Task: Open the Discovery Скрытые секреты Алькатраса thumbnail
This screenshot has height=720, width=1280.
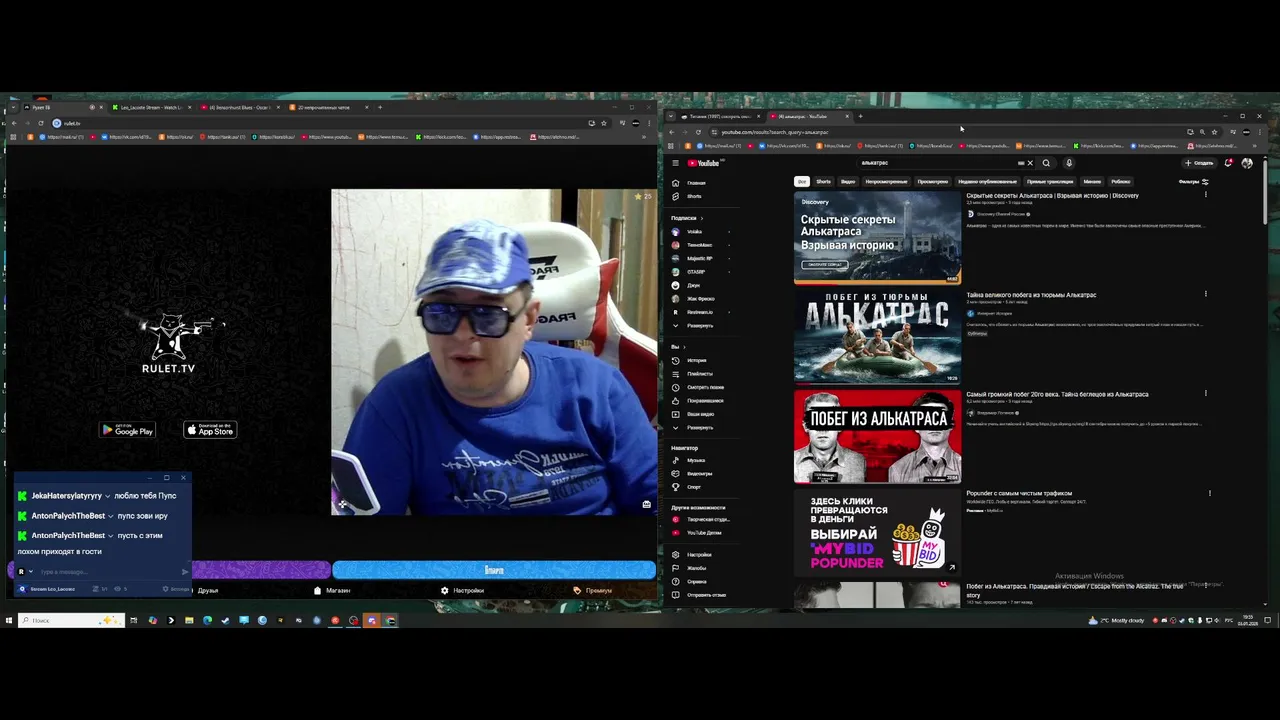Action: [877, 237]
